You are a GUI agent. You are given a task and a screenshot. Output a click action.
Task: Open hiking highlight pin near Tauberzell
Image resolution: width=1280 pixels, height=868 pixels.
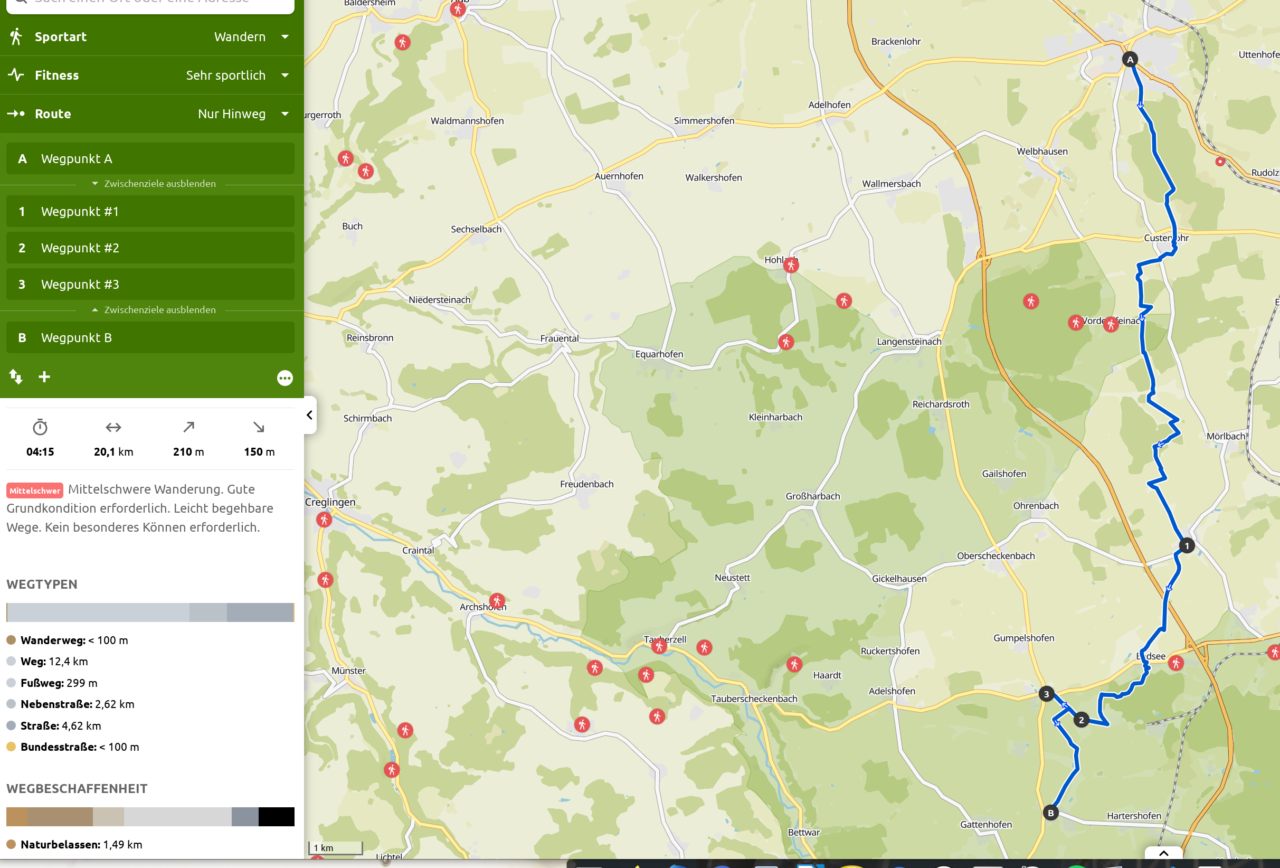click(659, 647)
